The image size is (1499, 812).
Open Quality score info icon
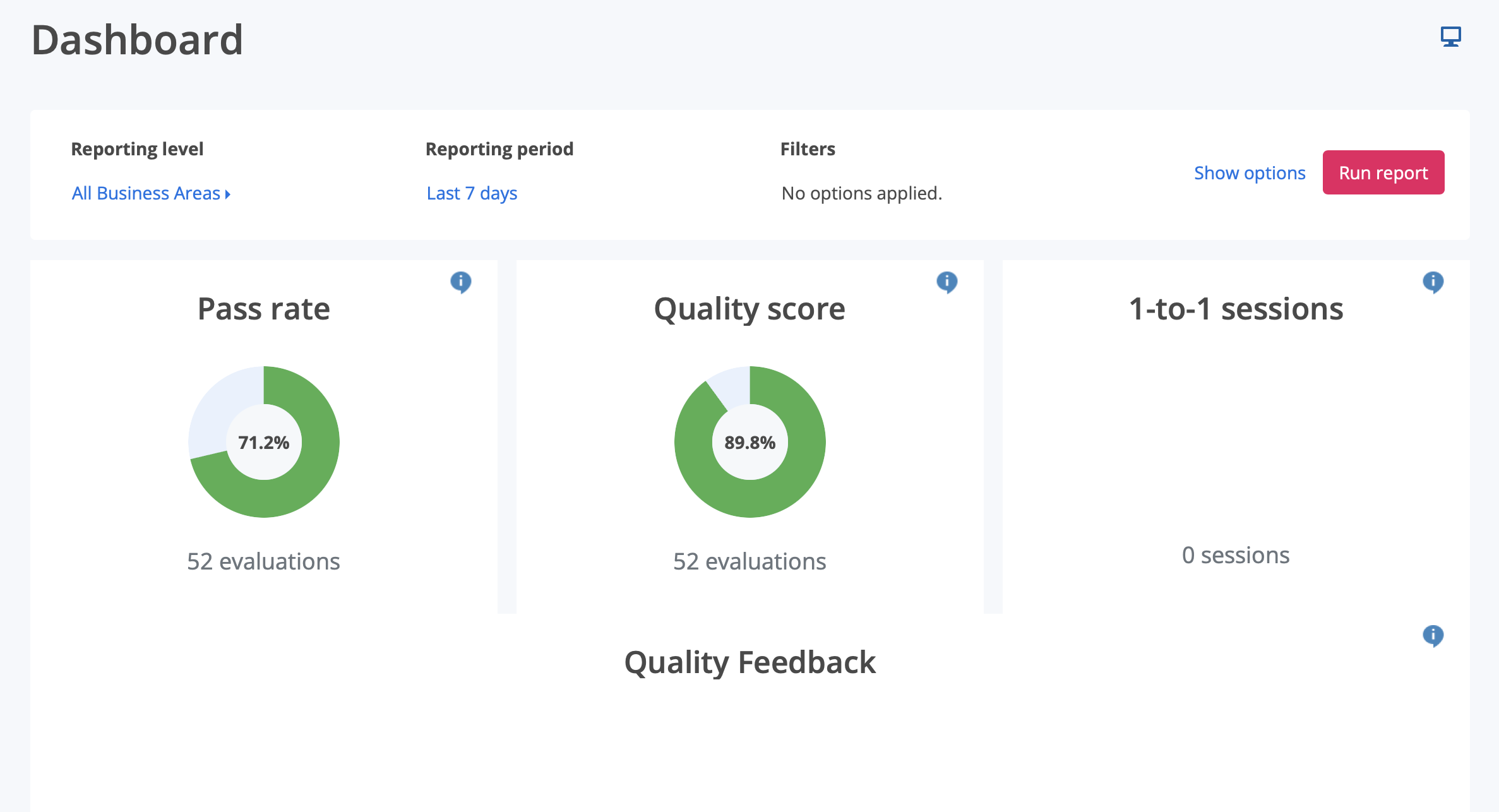(947, 282)
